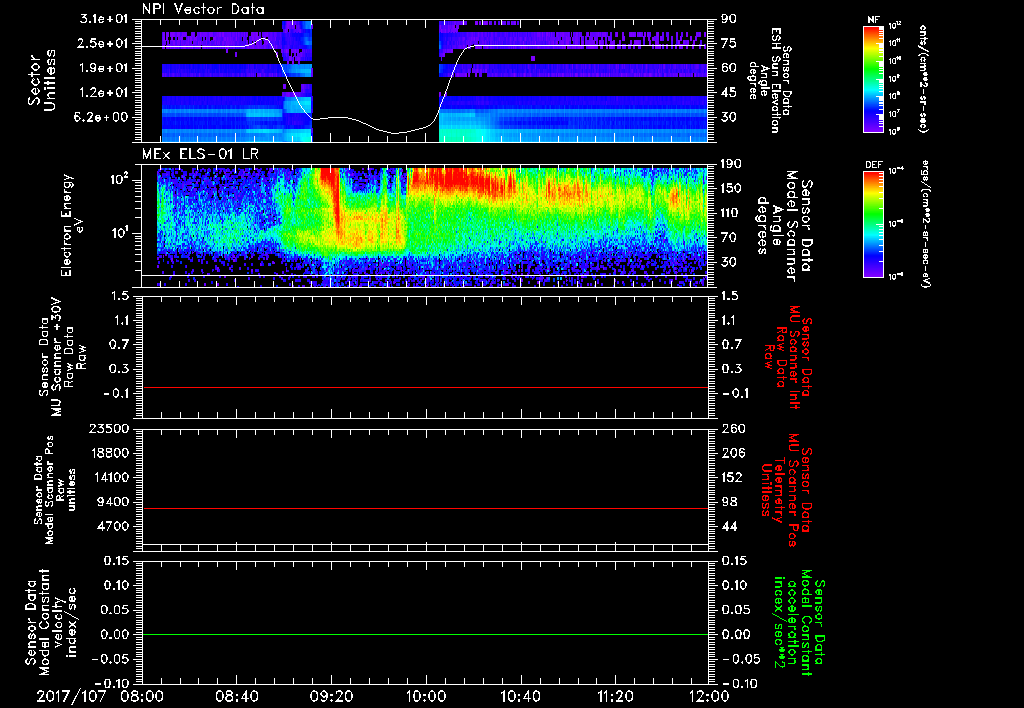Click the red 'MU Scanner Pos Telemetry' label
Image resolution: width=1024 pixels, height=708 pixels.
click(x=786, y=490)
